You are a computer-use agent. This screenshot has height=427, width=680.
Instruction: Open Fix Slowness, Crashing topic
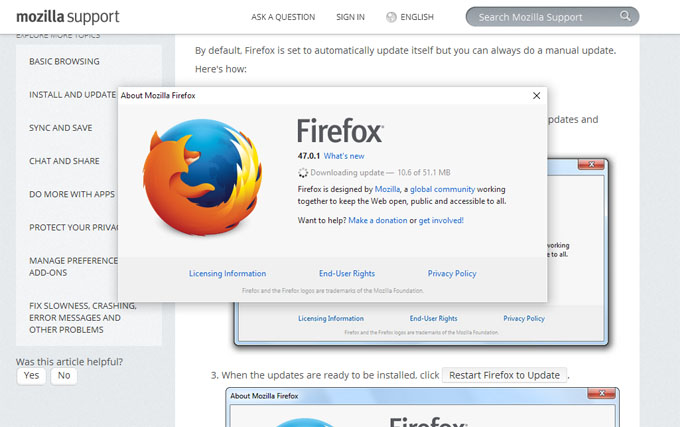[82, 318]
